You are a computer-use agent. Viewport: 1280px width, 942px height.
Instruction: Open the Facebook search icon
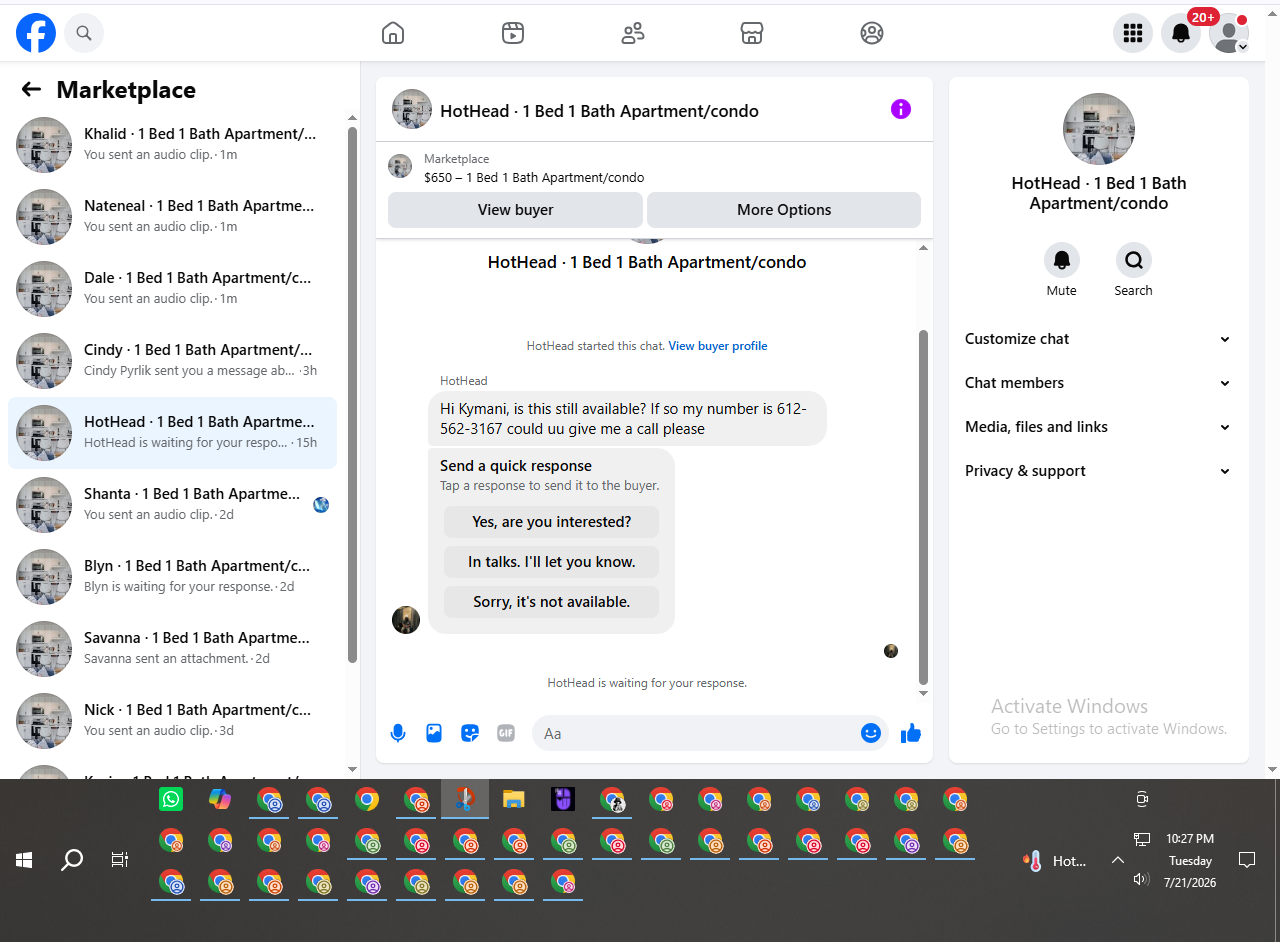(84, 33)
